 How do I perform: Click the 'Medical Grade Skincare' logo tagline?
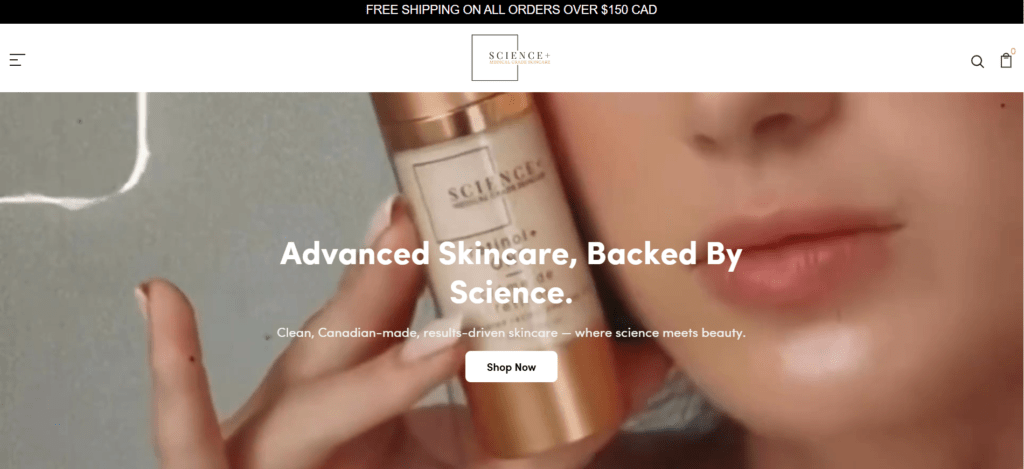tap(520, 63)
